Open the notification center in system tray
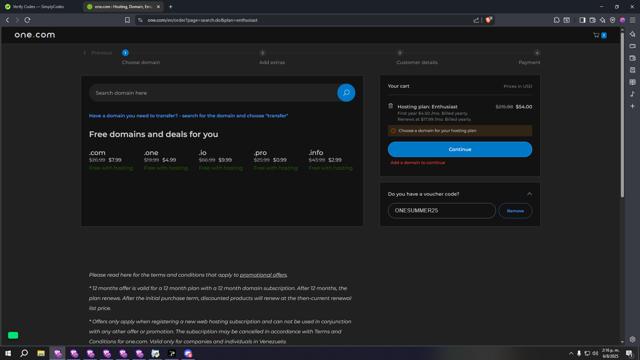The image size is (640, 360). 629,353
